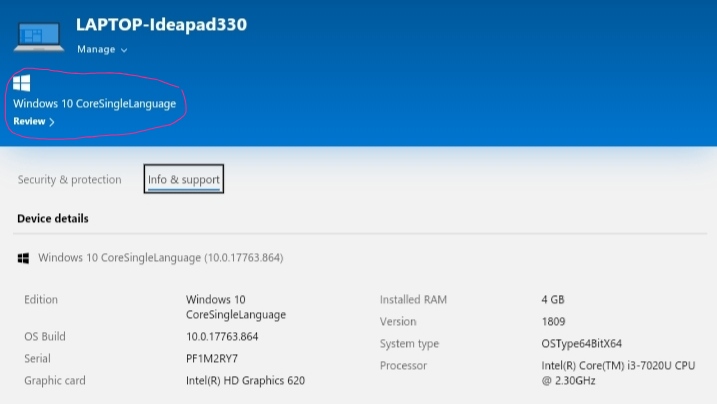This screenshot has width=717, height=404.
Task: Click the small Windows icon in Device details
Action: (x=23, y=258)
